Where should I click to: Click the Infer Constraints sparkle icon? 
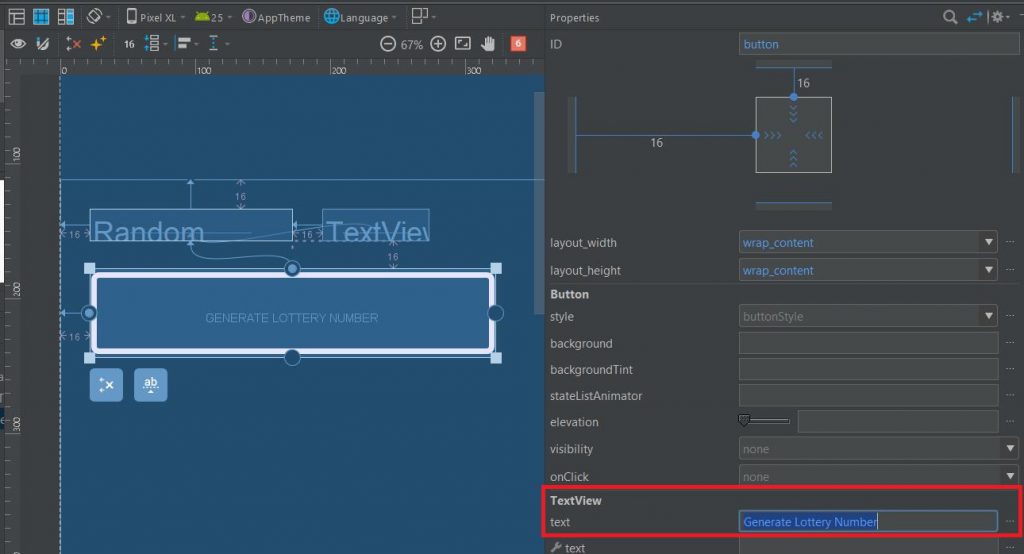tap(98, 44)
